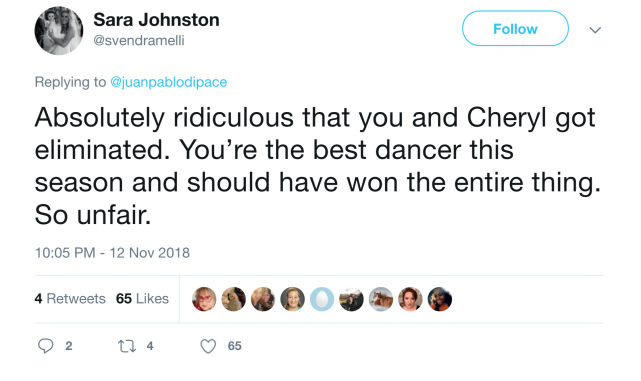
Task: View the 4 Retweets list
Action: 70,298
